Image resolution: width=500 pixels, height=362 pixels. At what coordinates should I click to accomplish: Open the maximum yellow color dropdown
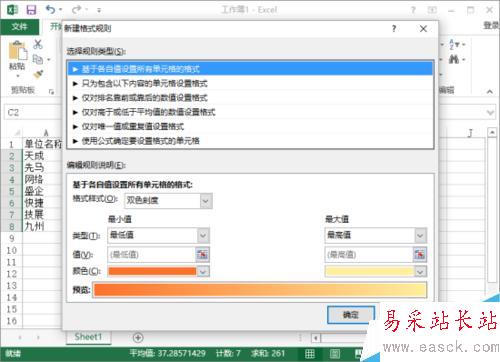(420, 272)
